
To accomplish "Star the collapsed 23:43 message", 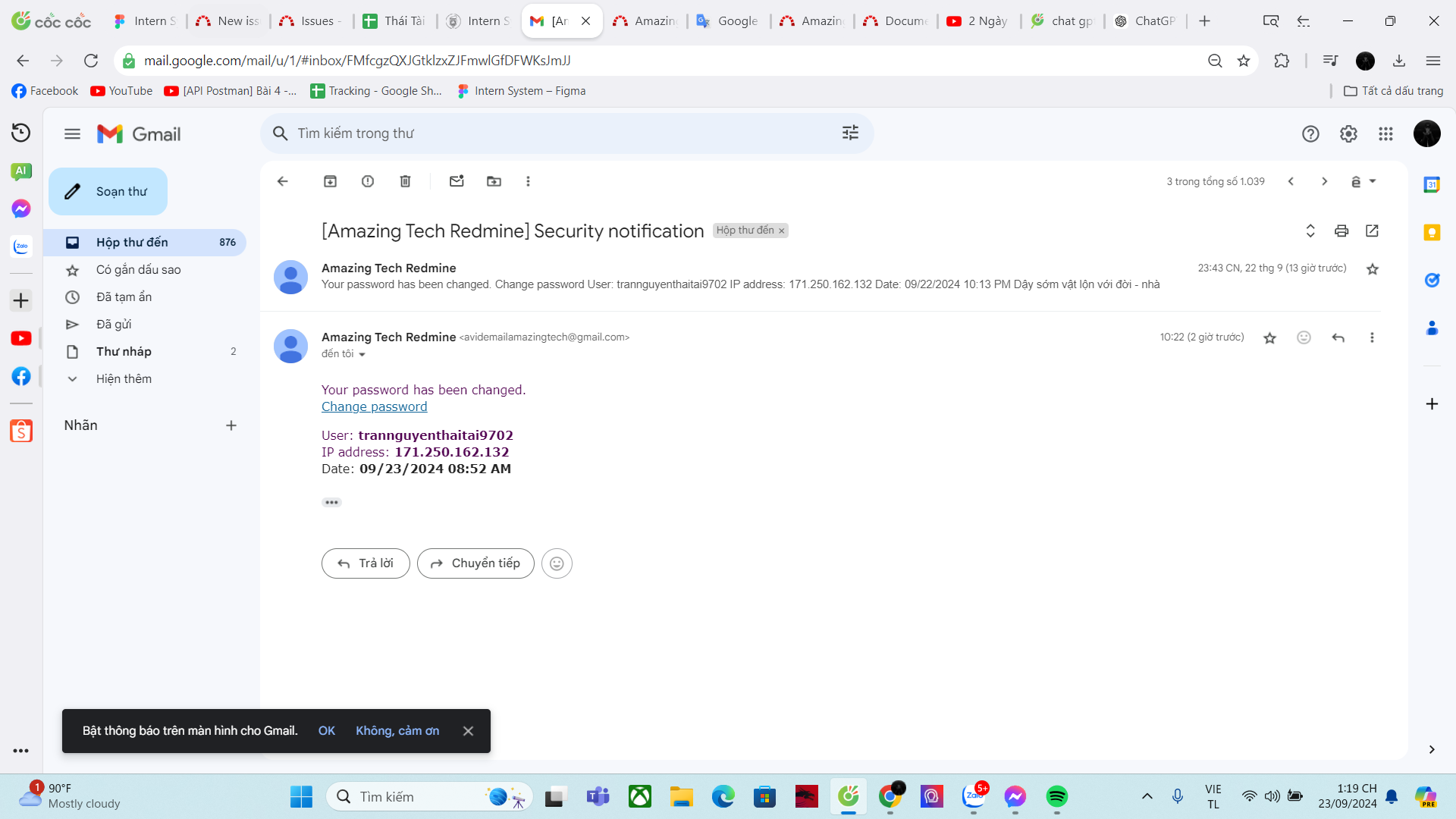I will [1372, 268].
